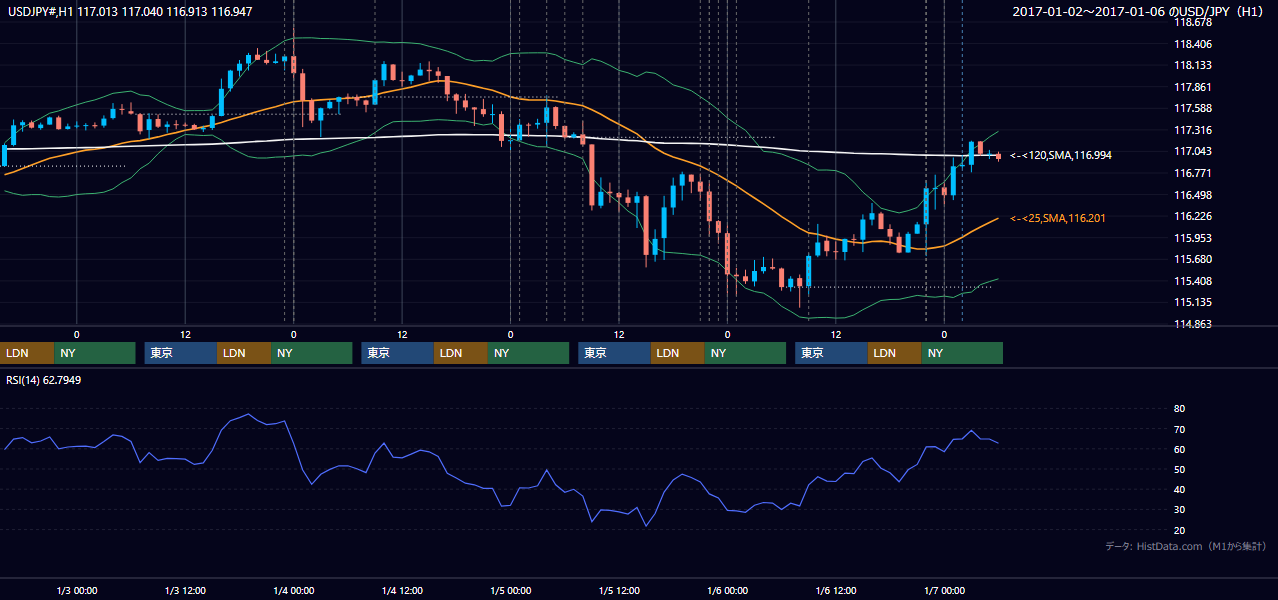This screenshot has width=1278, height=600.
Task: Click the RSI level label 70
Action: 1179,429
